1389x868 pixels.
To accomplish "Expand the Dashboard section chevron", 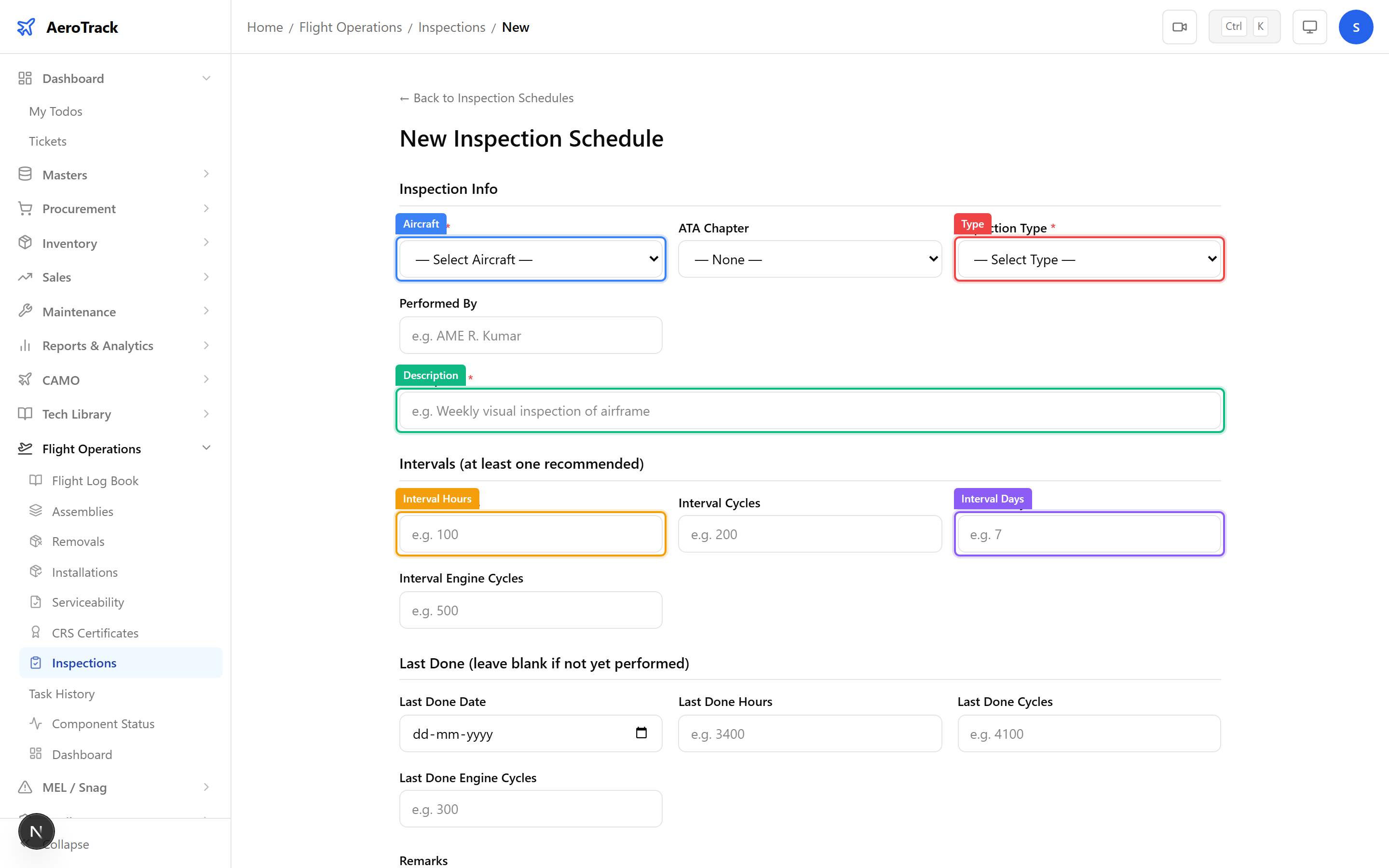I will 206,78.
